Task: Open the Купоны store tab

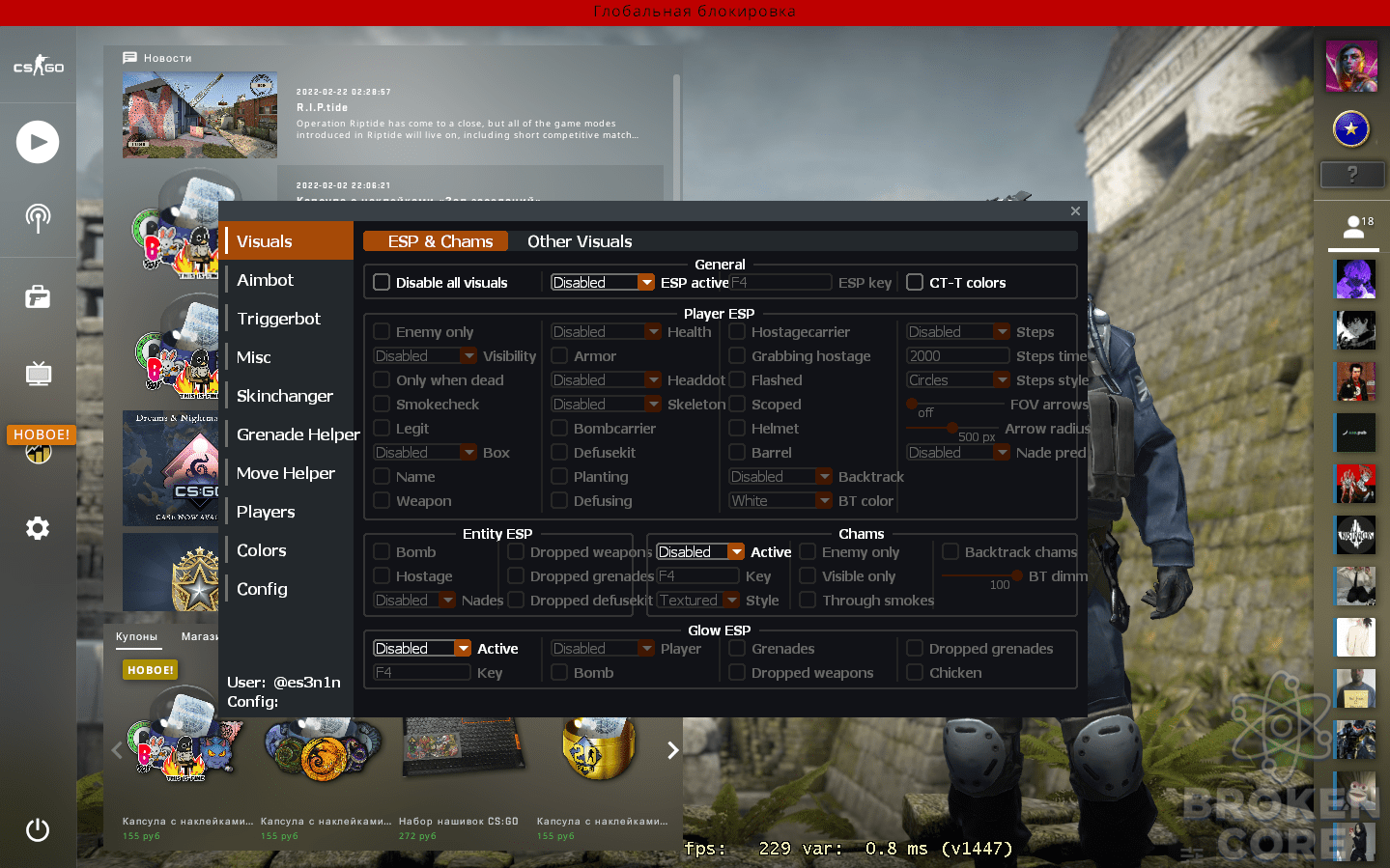Action: [x=136, y=636]
